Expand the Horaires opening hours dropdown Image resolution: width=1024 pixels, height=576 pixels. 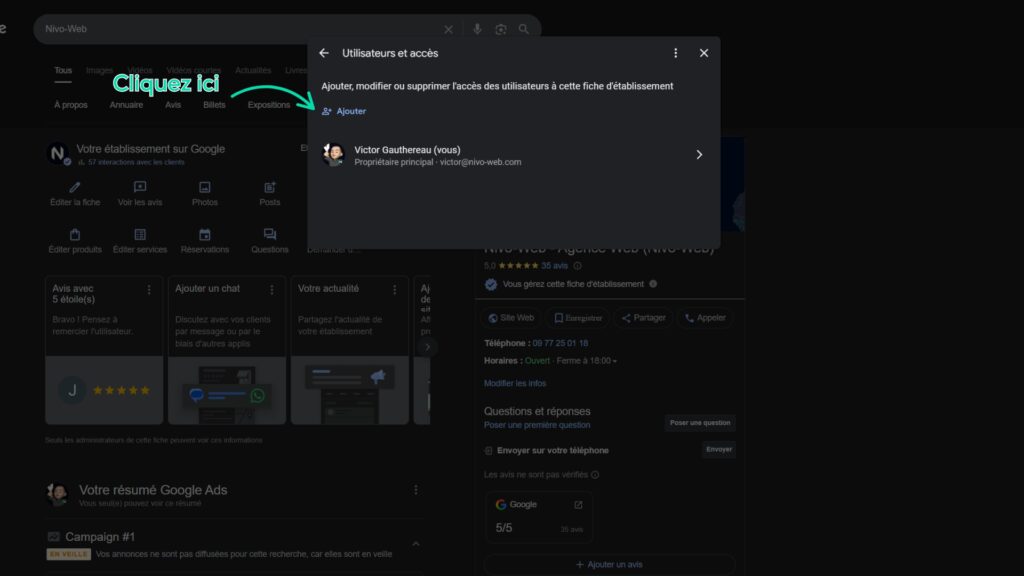tap(615, 361)
